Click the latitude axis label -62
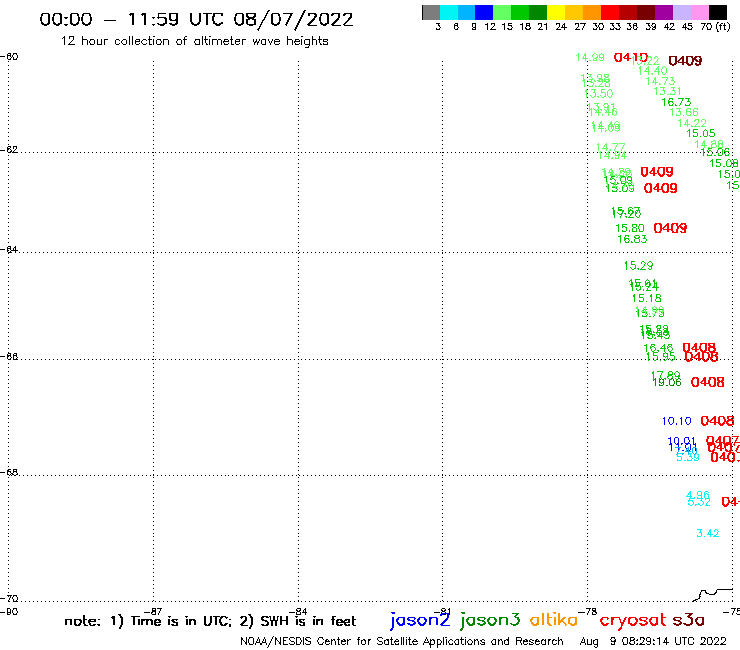Image resolution: width=740 pixels, height=650 pixels. click(x=9, y=150)
